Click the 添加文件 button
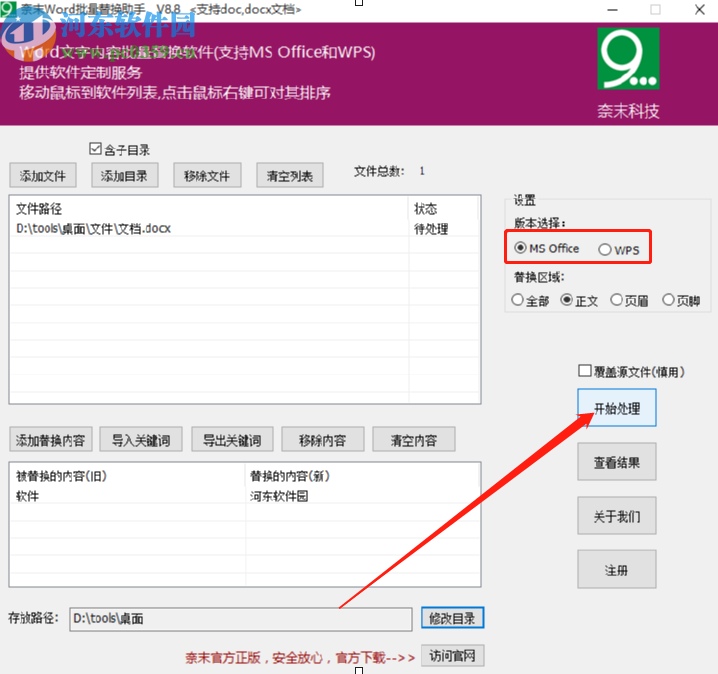 (43, 176)
